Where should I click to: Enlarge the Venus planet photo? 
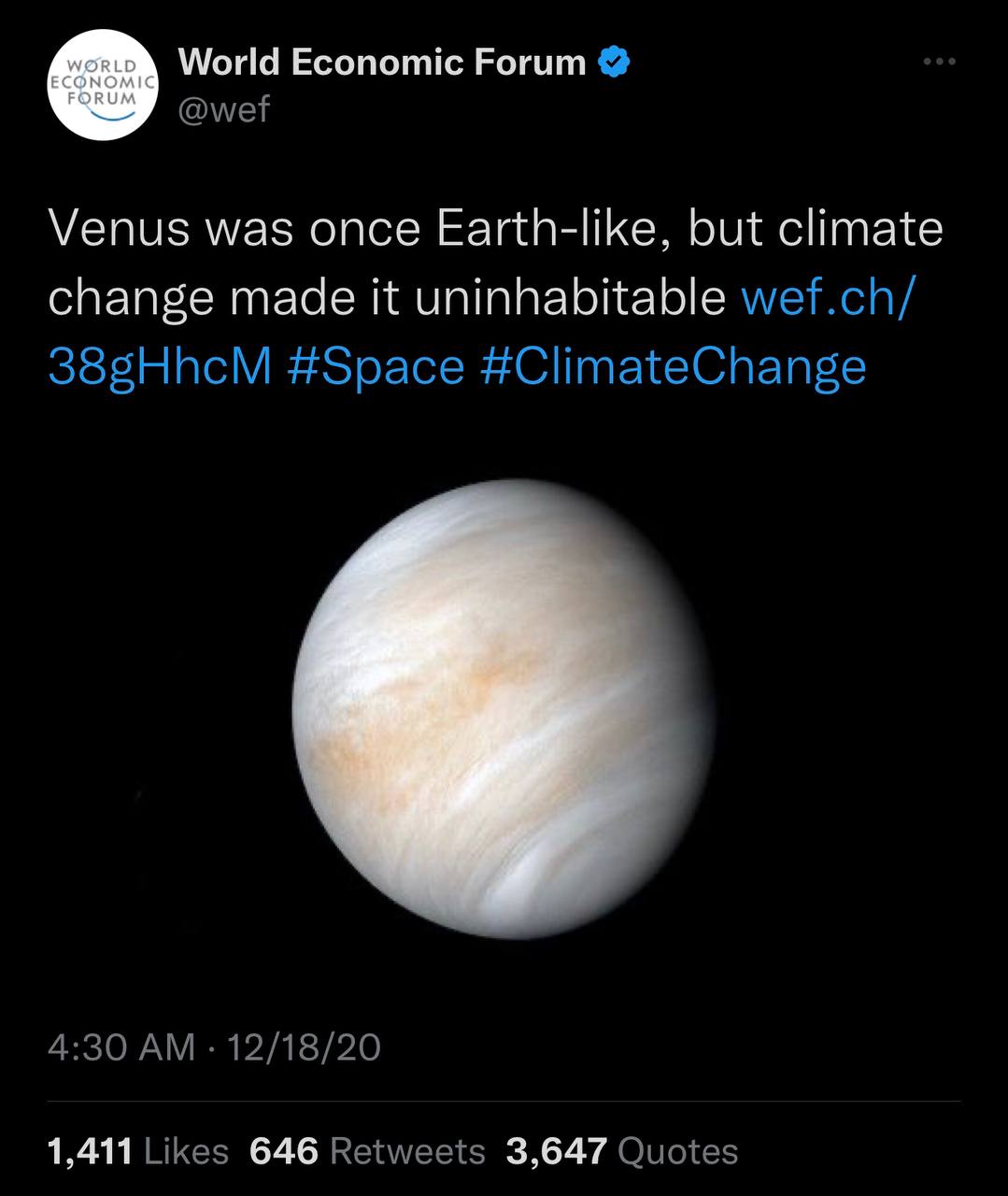pos(504,708)
